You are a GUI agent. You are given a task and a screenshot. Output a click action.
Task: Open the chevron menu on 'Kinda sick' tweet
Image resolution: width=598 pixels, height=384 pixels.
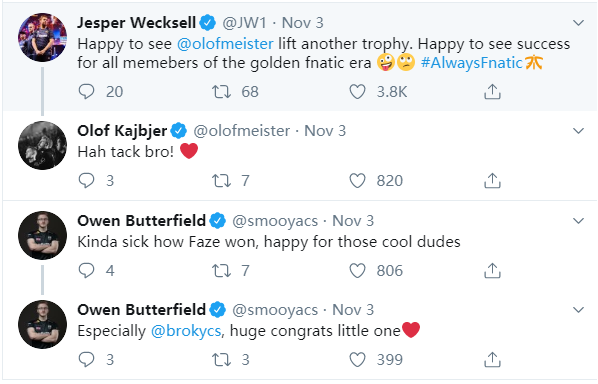click(x=579, y=221)
